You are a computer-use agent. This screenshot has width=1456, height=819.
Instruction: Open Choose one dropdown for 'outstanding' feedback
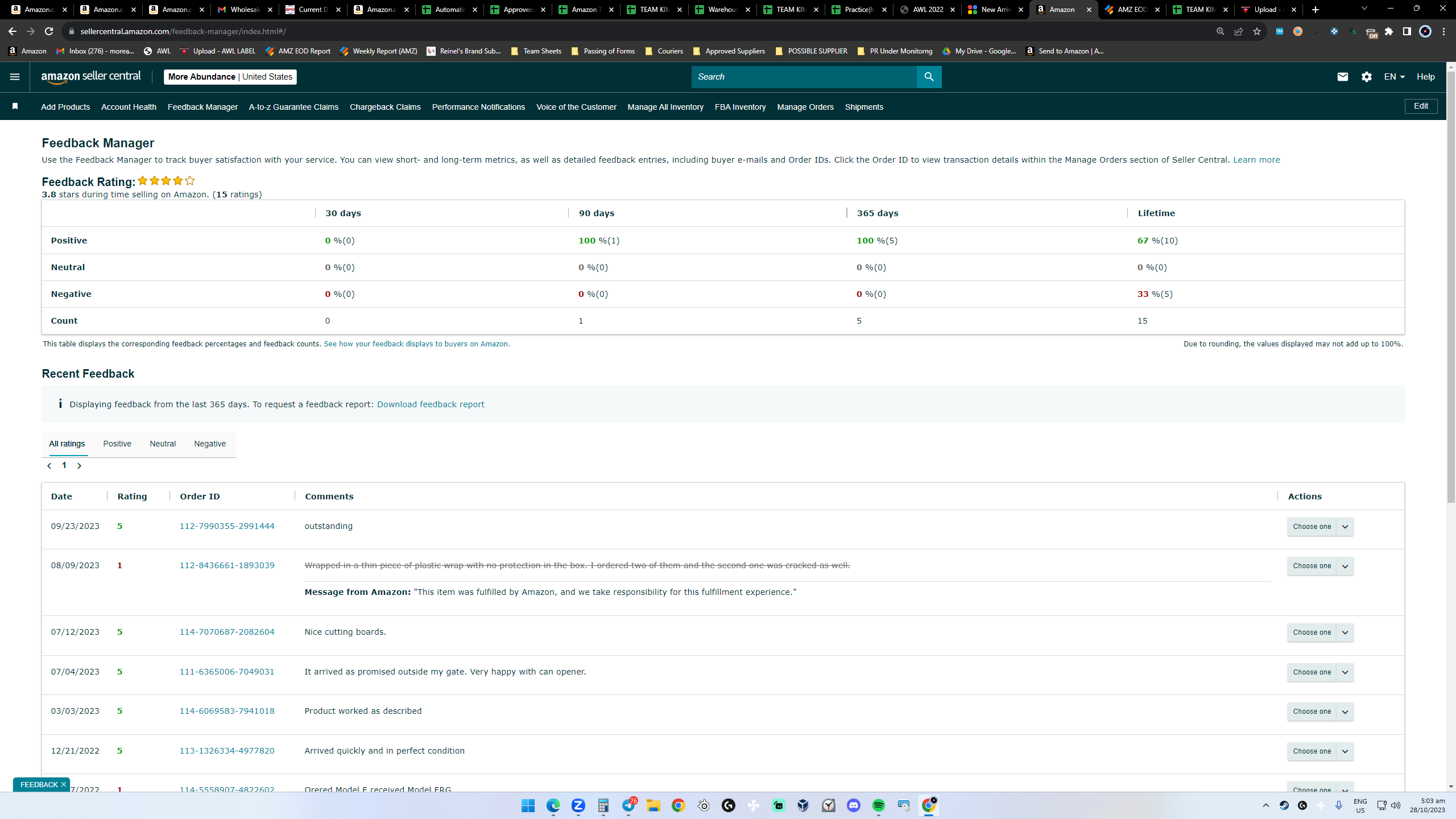pos(1320,527)
